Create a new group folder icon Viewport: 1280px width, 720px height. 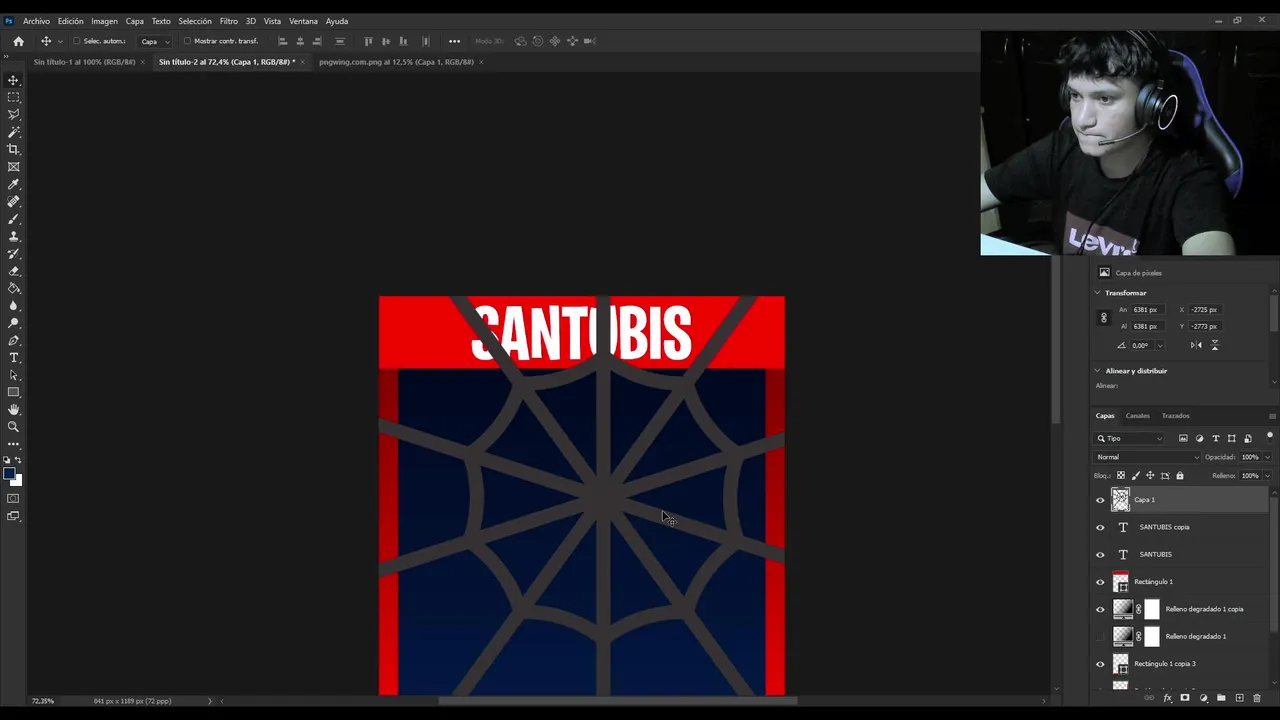(x=1221, y=698)
